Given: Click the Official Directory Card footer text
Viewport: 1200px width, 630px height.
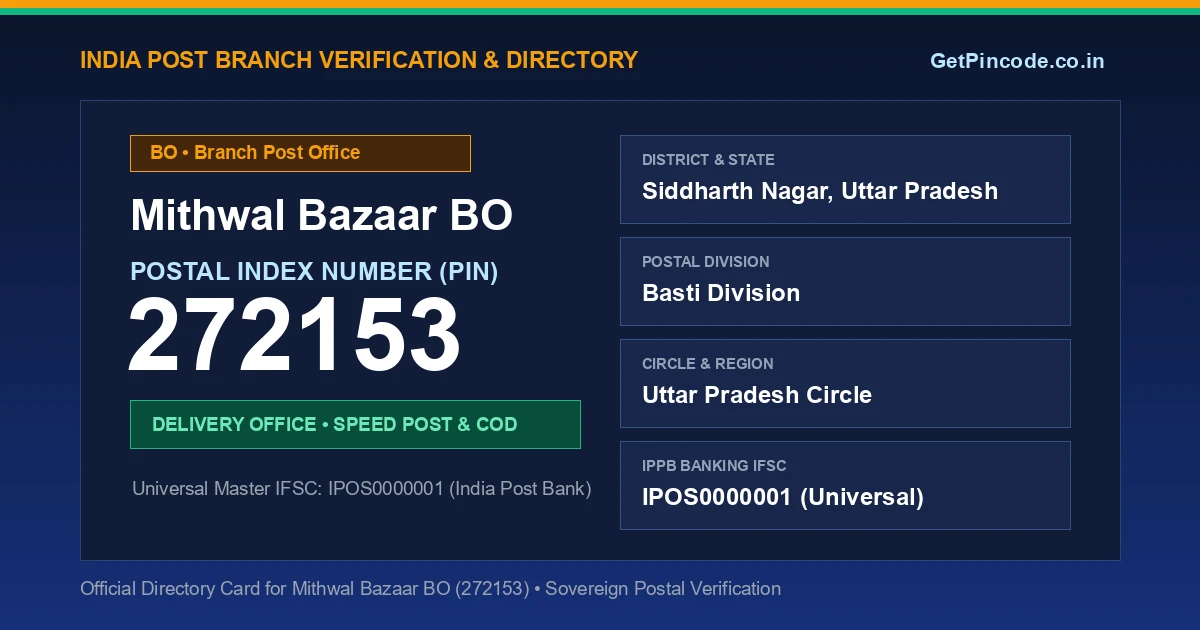Looking at the screenshot, I should tap(430, 589).
